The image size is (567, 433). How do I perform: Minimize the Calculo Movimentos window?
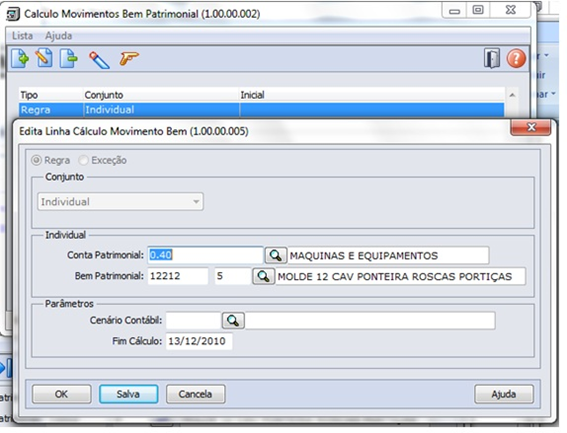454,11
